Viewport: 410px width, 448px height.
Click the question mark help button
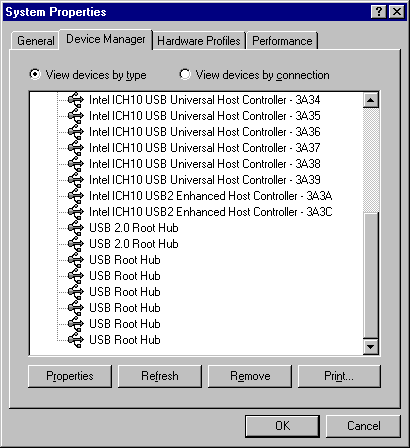(379, 12)
